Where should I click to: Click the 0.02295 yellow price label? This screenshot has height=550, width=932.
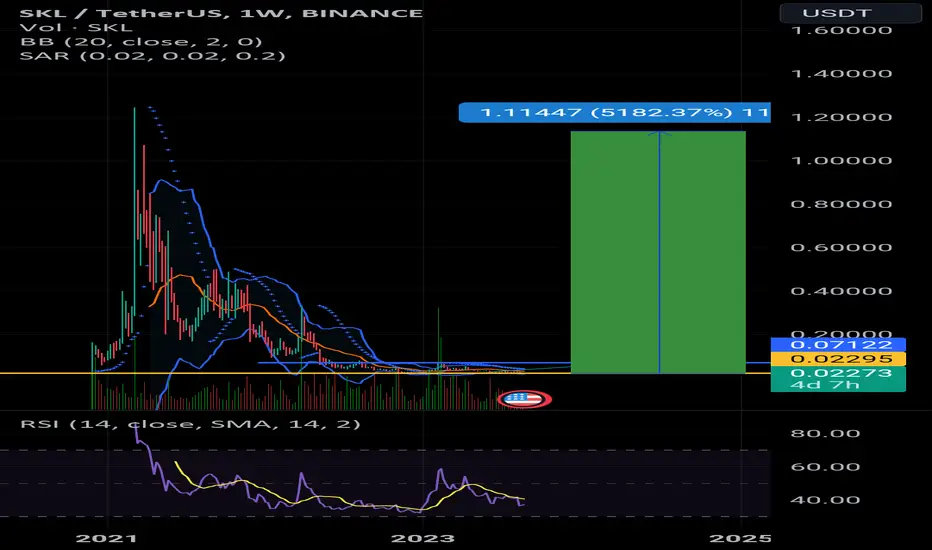[838, 359]
